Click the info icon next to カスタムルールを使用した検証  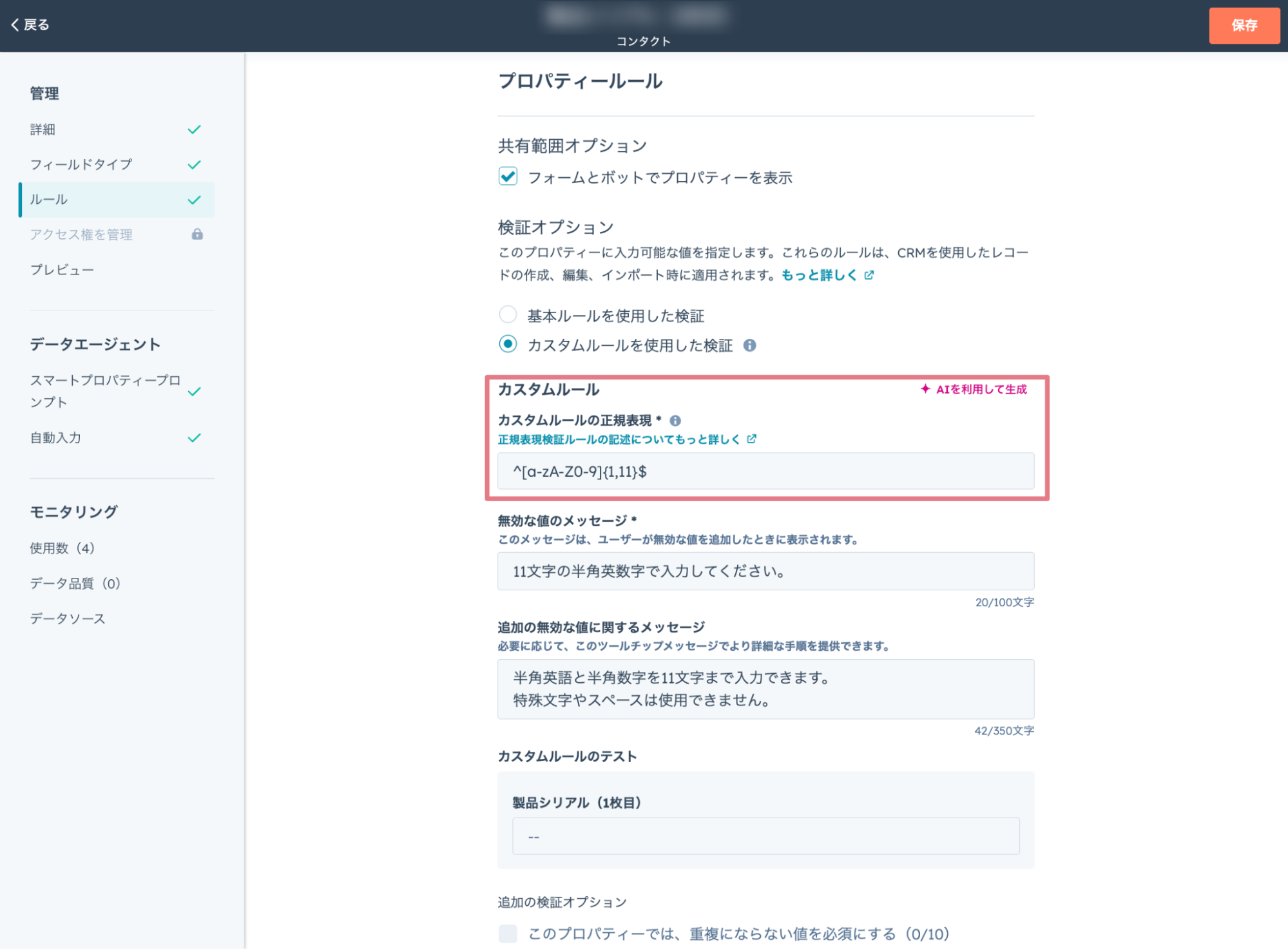coord(749,345)
